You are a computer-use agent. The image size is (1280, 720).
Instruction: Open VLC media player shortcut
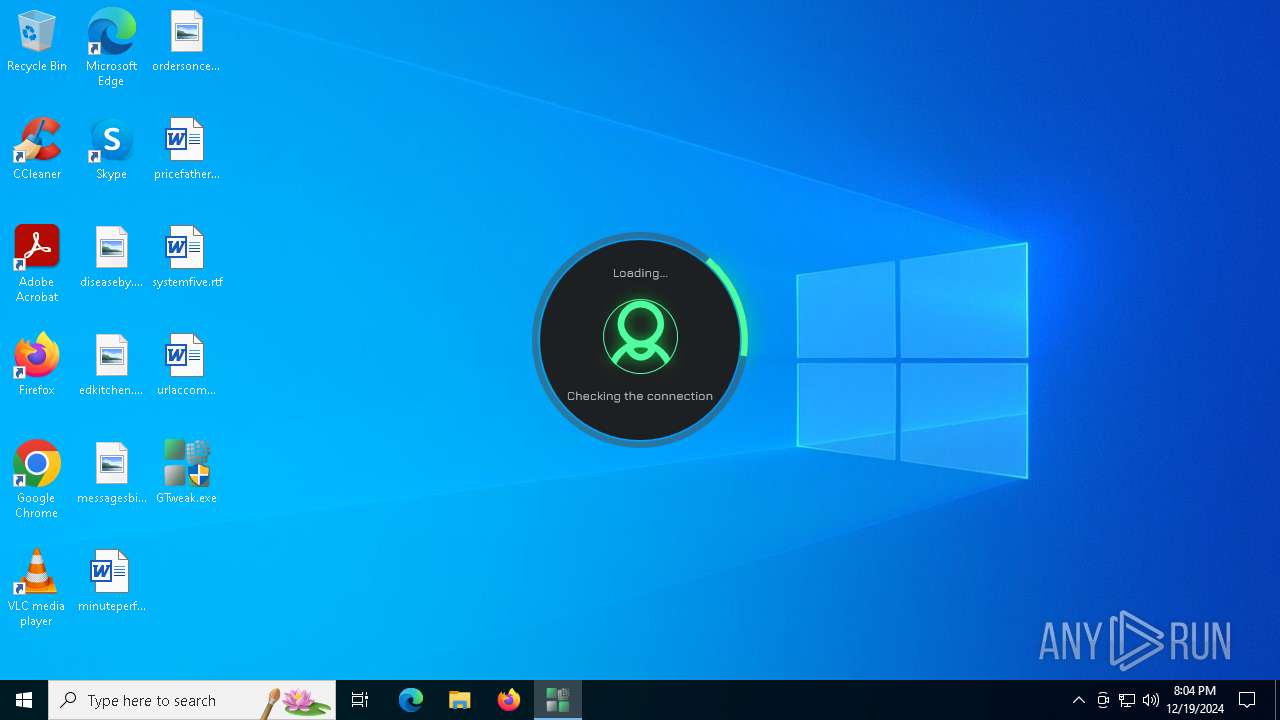[x=37, y=588]
